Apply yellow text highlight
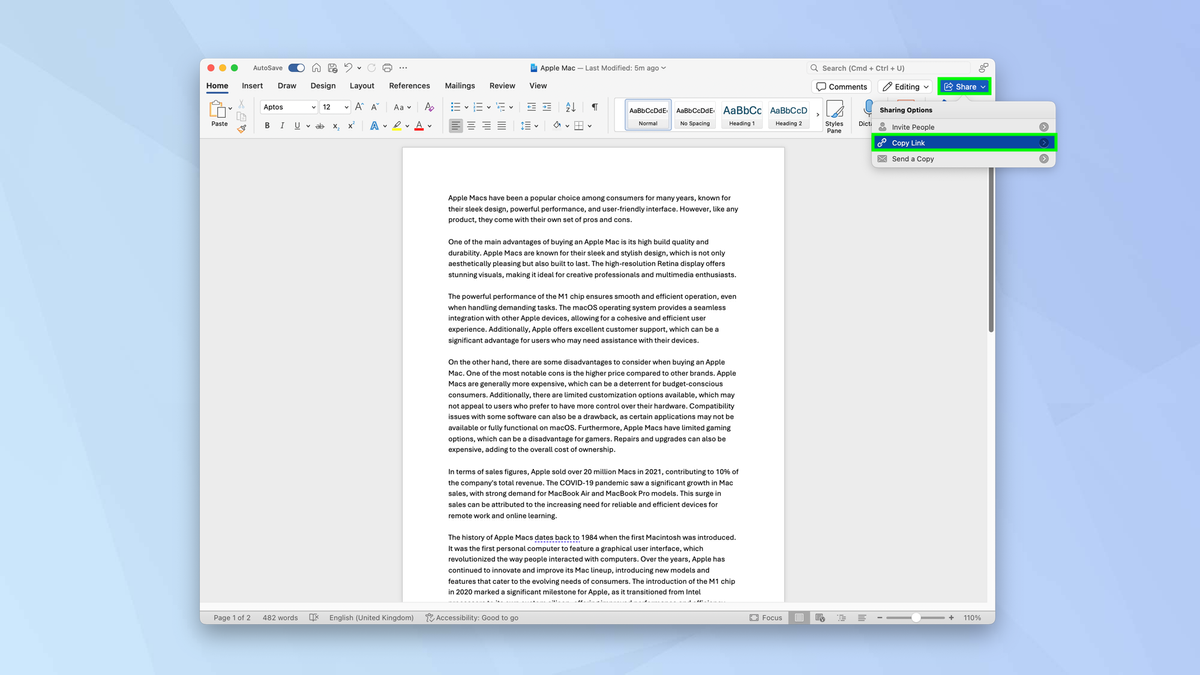 [x=396, y=125]
